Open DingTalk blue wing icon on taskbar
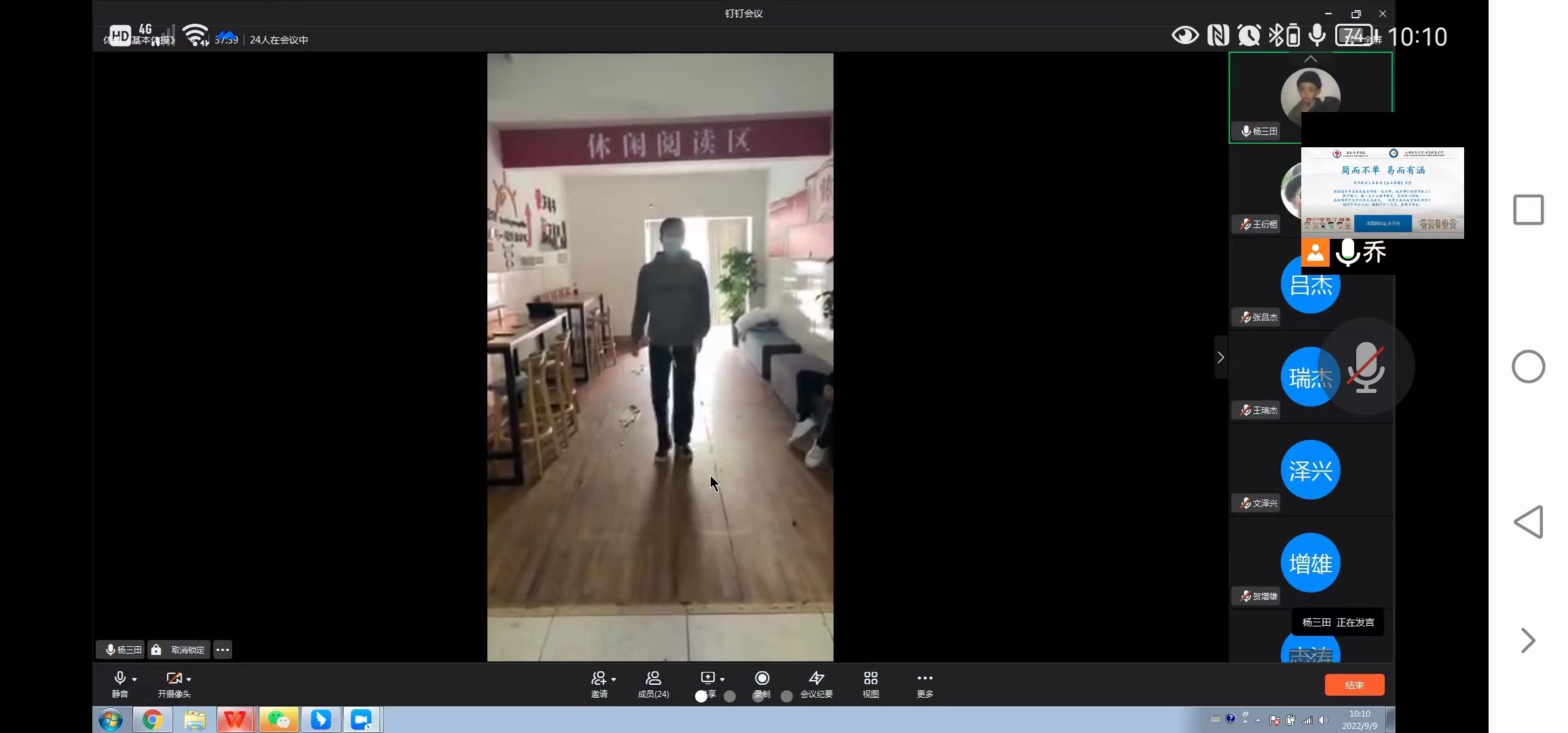This screenshot has width=1568, height=733. [x=320, y=719]
